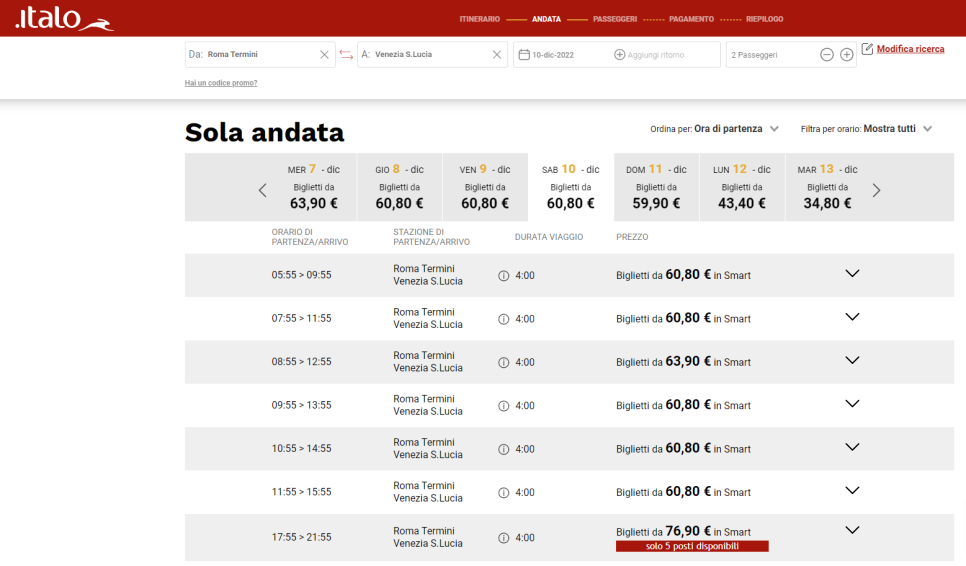Select the SAB 10 dic date tab

coord(570,187)
